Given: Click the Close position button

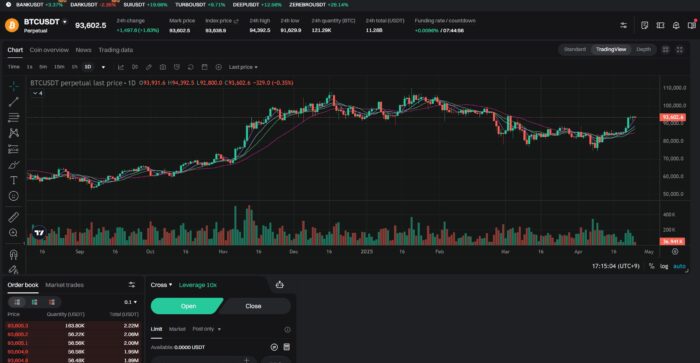Looking at the screenshot, I should click(253, 306).
